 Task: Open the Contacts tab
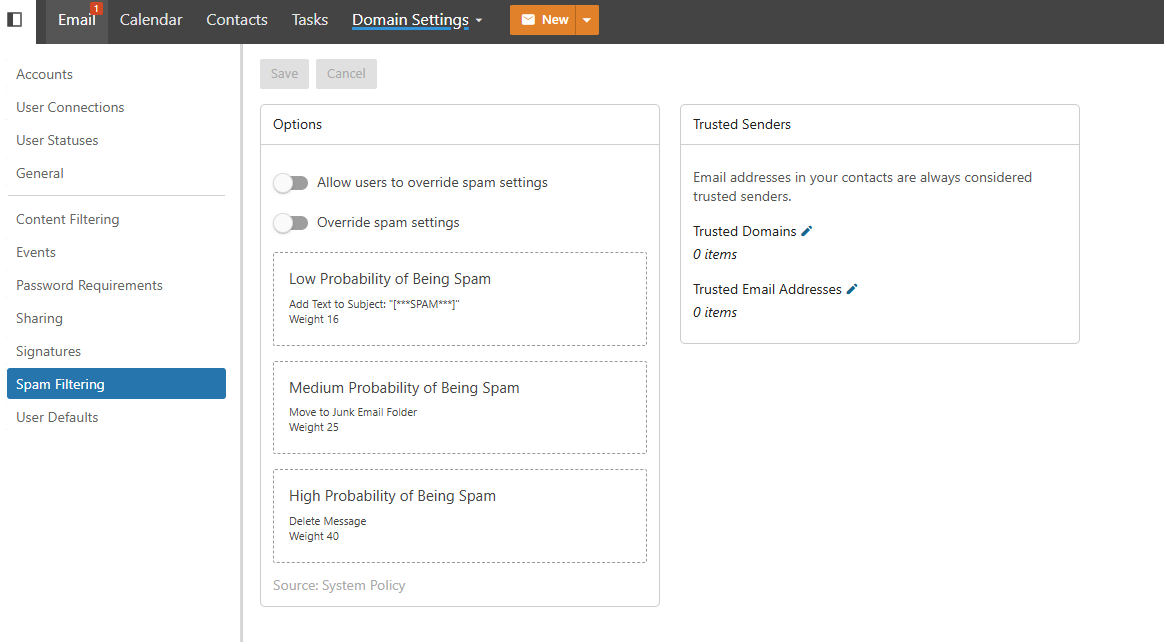point(237,20)
